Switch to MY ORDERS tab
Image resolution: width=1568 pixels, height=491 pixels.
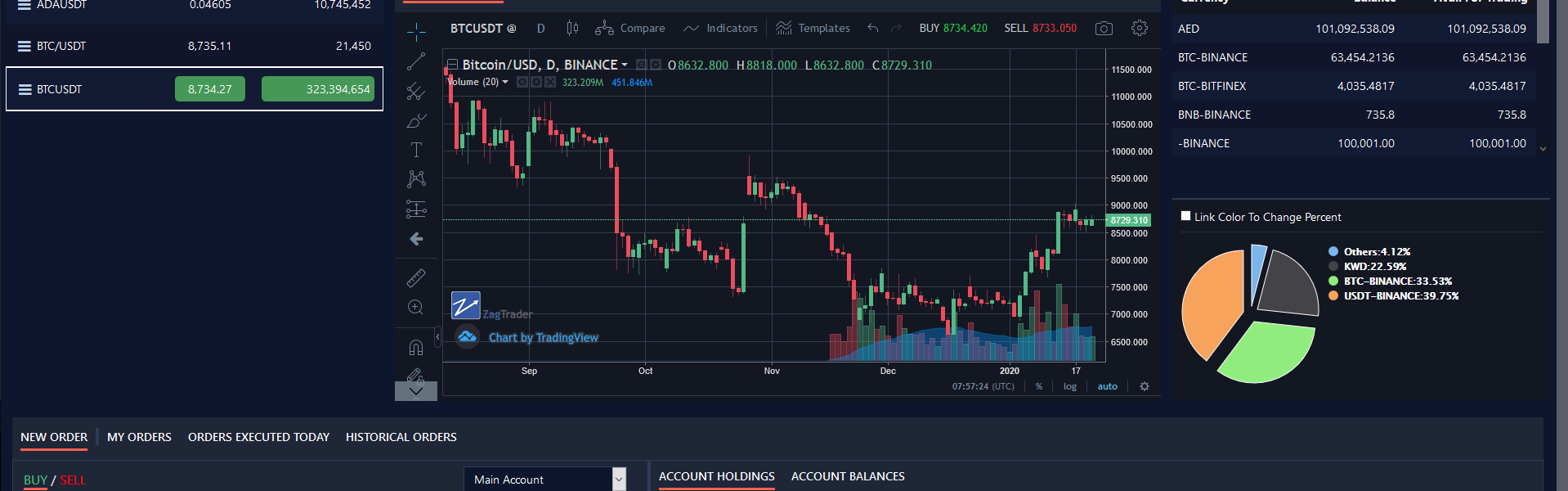click(139, 437)
